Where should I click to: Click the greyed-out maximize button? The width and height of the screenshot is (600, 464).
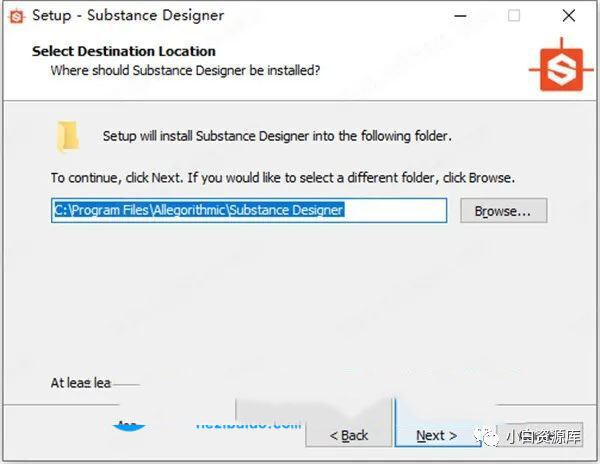pyautogui.click(x=514, y=16)
